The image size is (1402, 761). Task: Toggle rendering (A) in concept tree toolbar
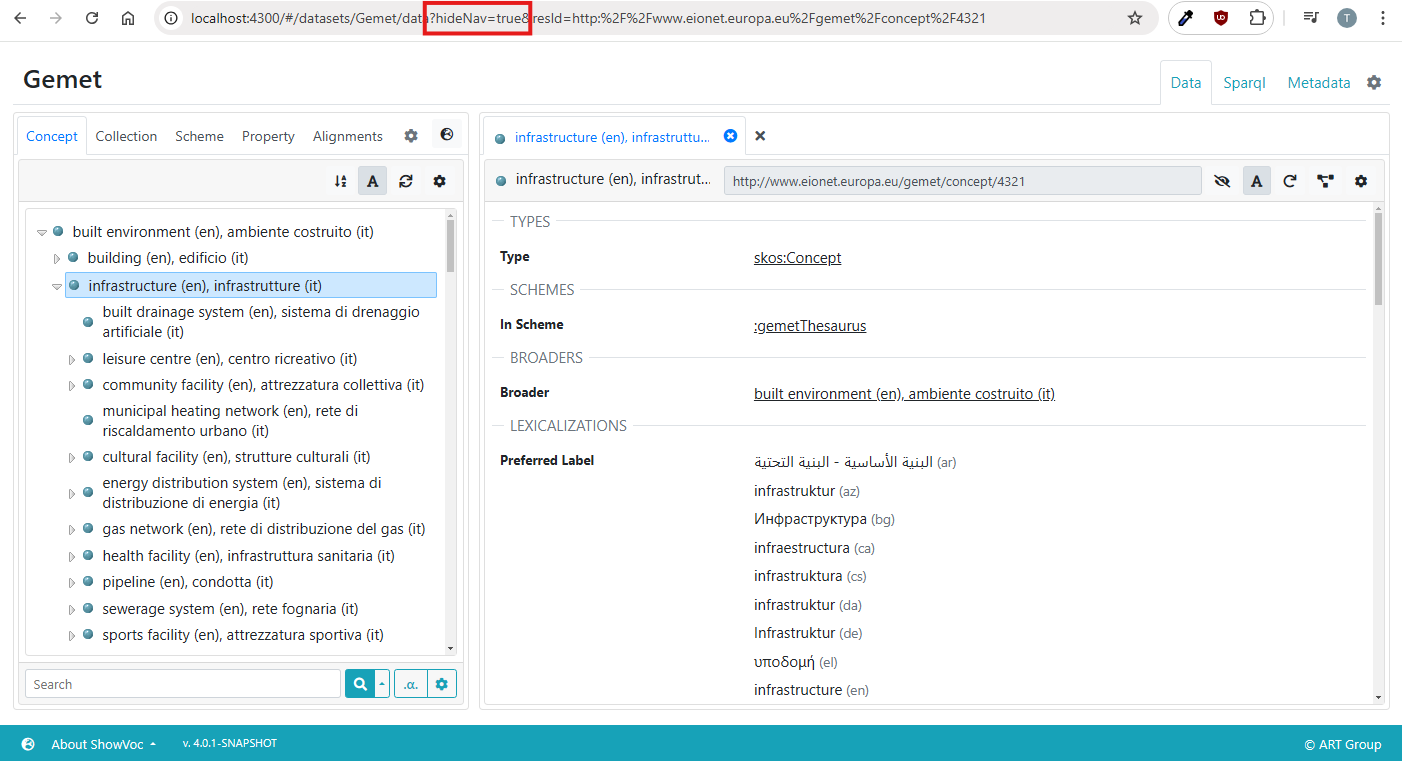pyautogui.click(x=372, y=181)
